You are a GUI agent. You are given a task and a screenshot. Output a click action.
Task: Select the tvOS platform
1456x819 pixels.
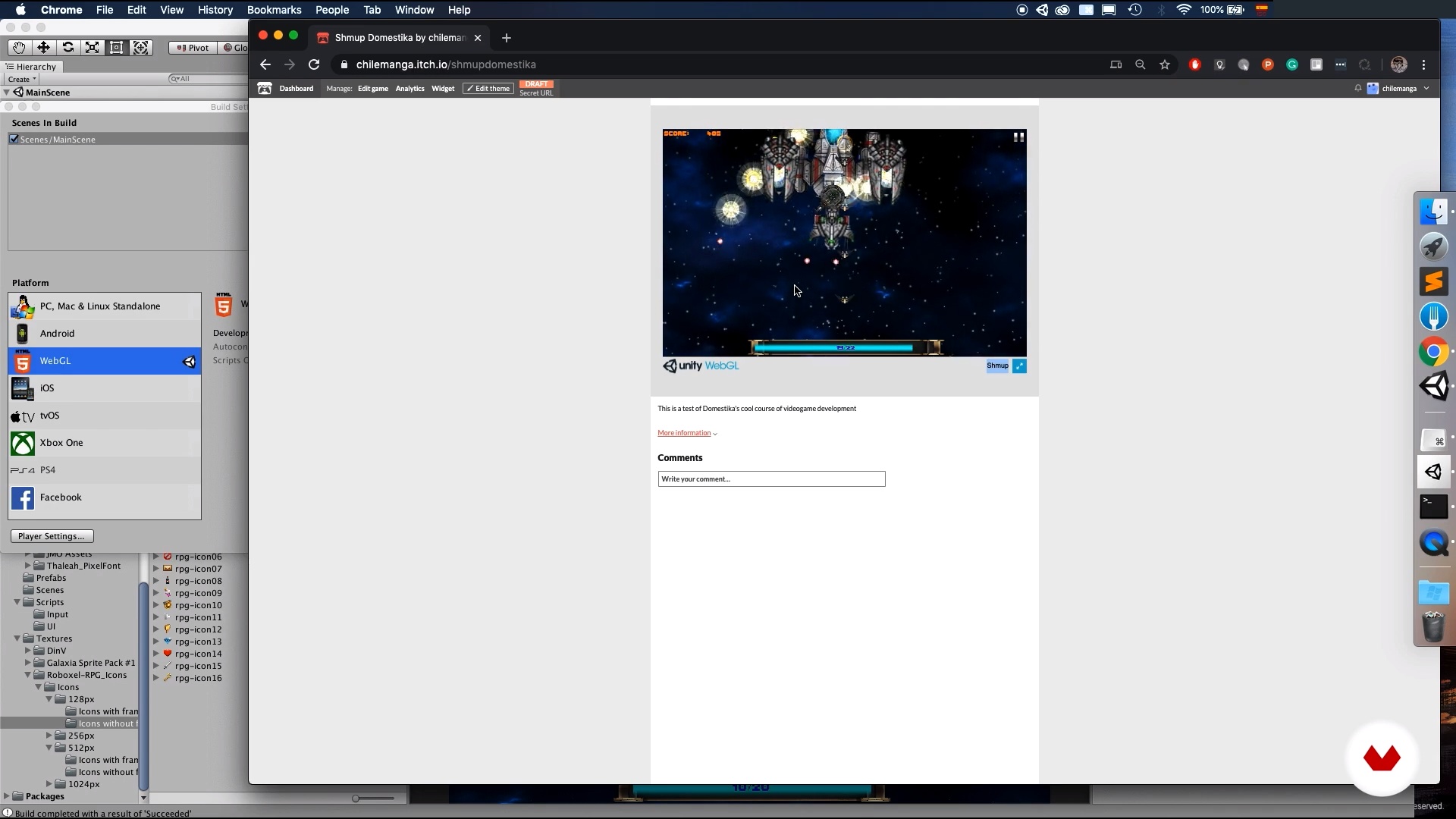click(105, 416)
